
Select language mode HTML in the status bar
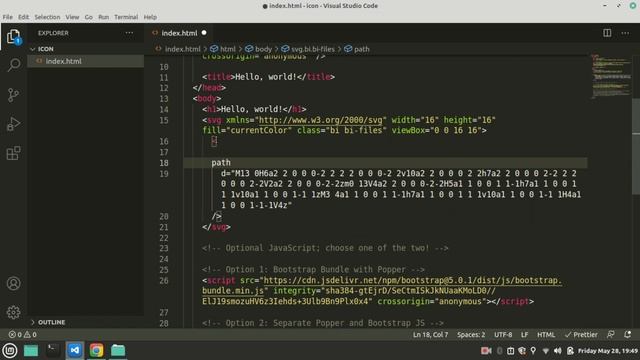click(x=546, y=335)
